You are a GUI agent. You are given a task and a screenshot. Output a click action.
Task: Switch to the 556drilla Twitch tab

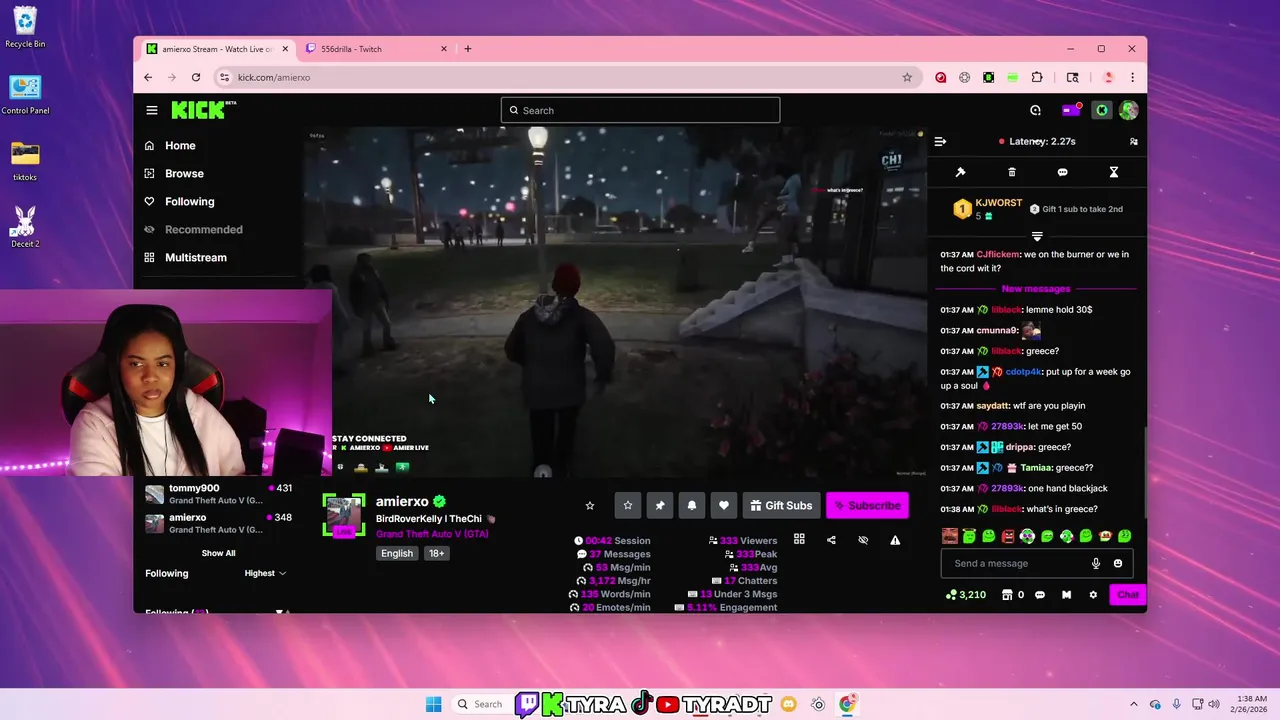[x=375, y=49]
